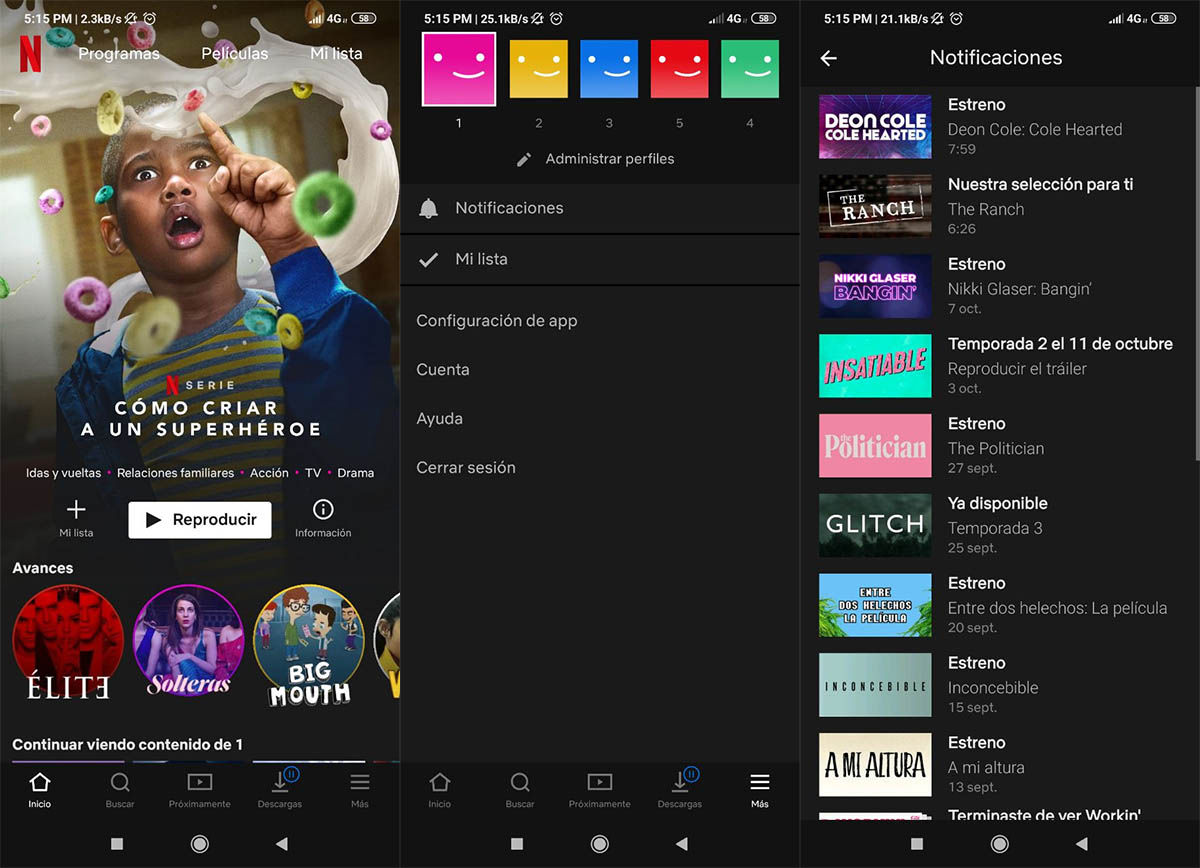Add title with plus Mi lista icon

pyautogui.click(x=76, y=519)
